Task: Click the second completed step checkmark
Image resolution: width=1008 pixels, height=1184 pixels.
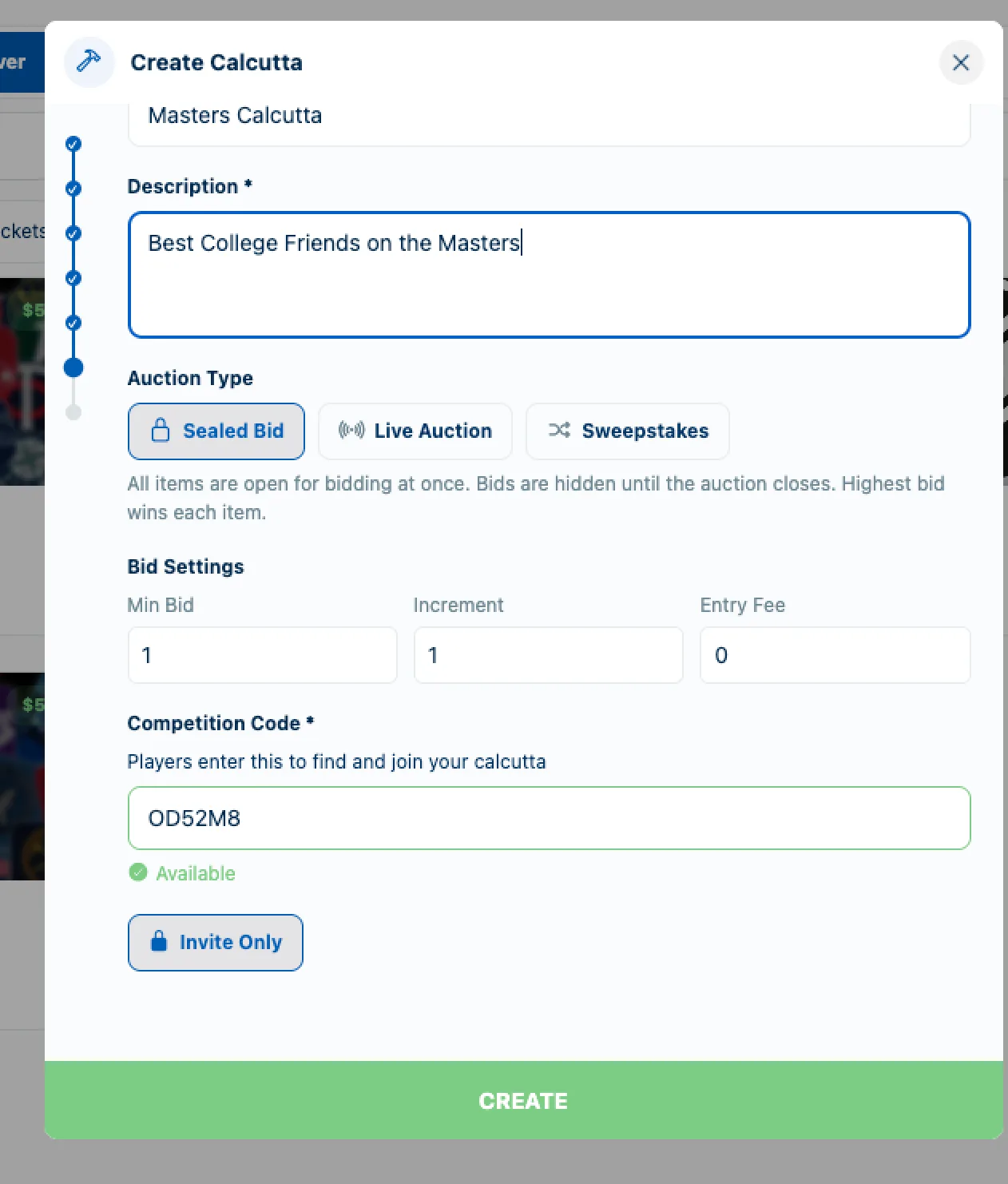Action: tap(73, 189)
